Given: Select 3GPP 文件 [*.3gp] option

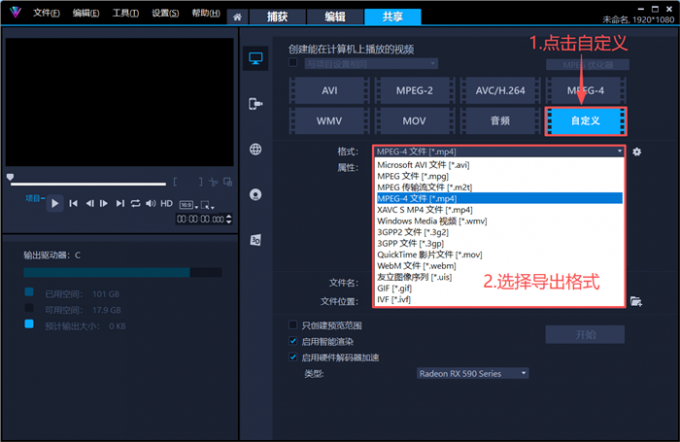Looking at the screenshot, I should 499,243.
